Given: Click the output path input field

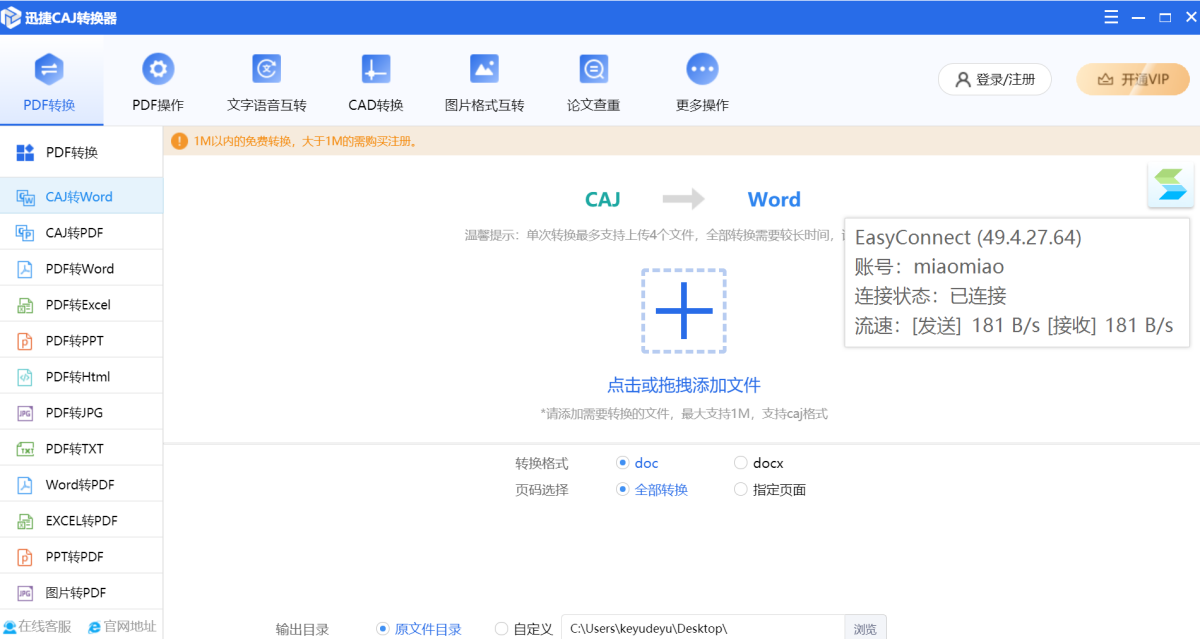Looking at the screenshot, I should tap(702, 629).
